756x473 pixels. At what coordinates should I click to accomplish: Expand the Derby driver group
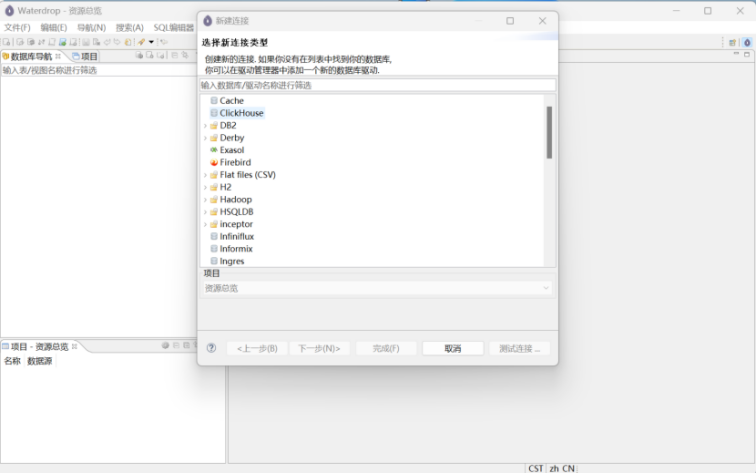click(x=205, y=138)
